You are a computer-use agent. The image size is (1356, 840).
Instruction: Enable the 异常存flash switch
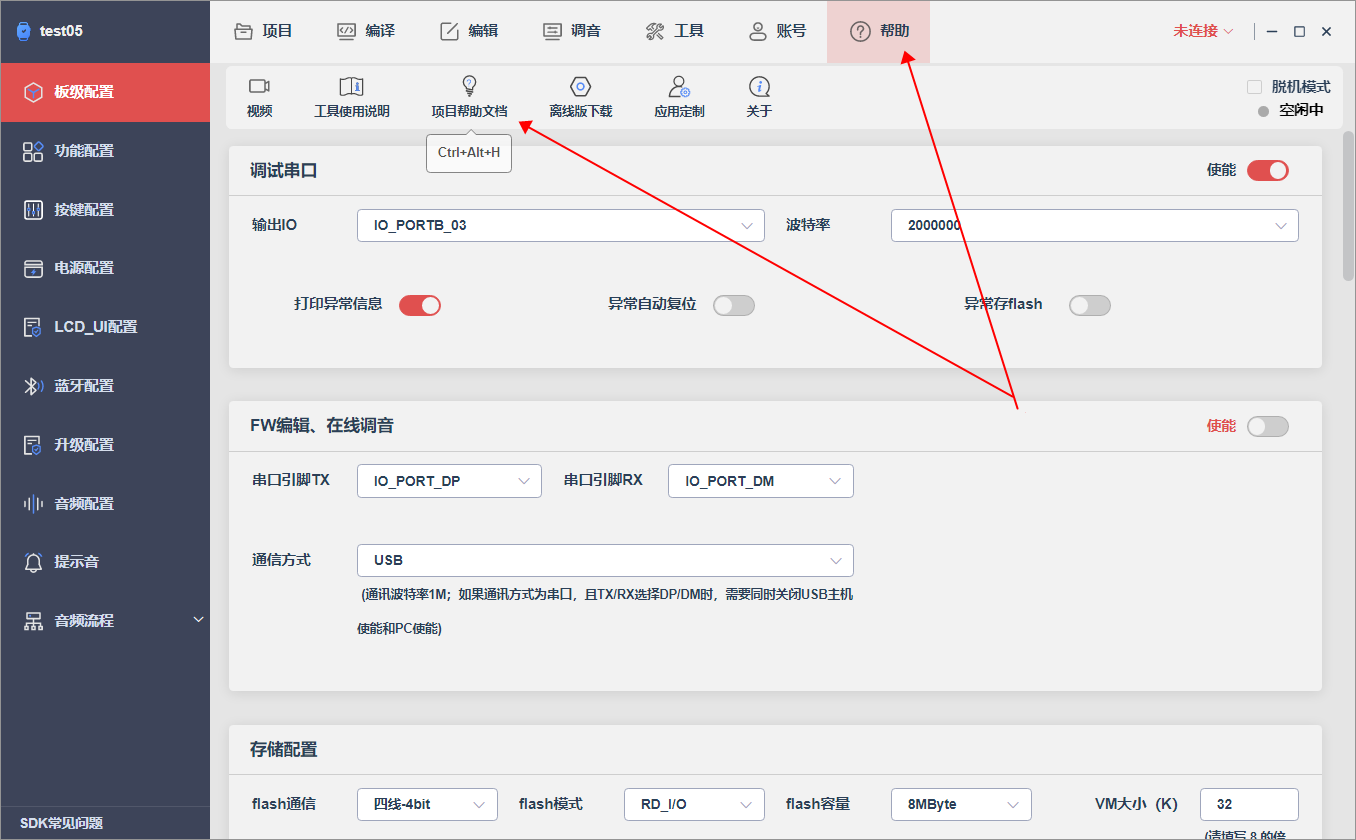(x=1090, y=305)
